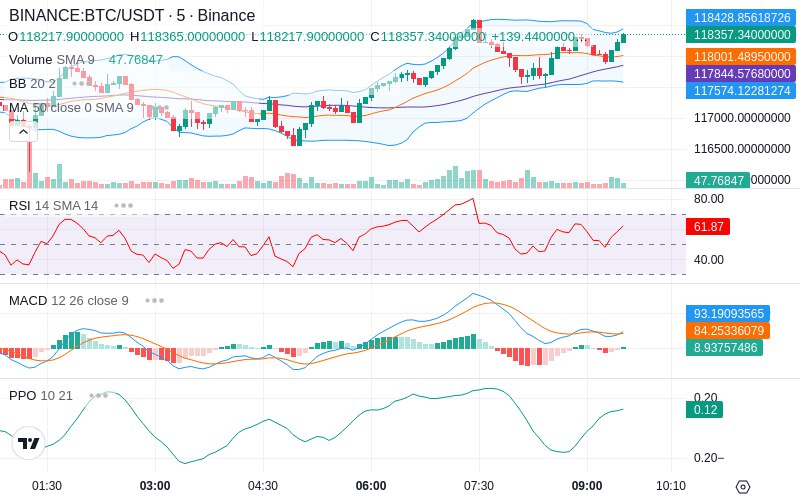800x500 pixels.
Task: Click the 09:00 time axis label
Action: [x=587, y=486]
